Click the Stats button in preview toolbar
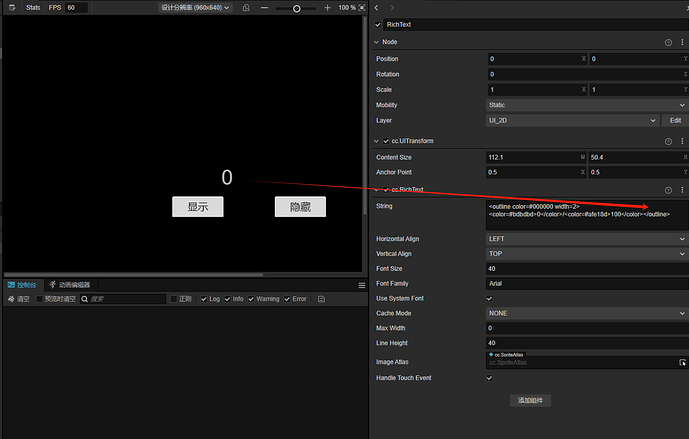 click(33, 7)
